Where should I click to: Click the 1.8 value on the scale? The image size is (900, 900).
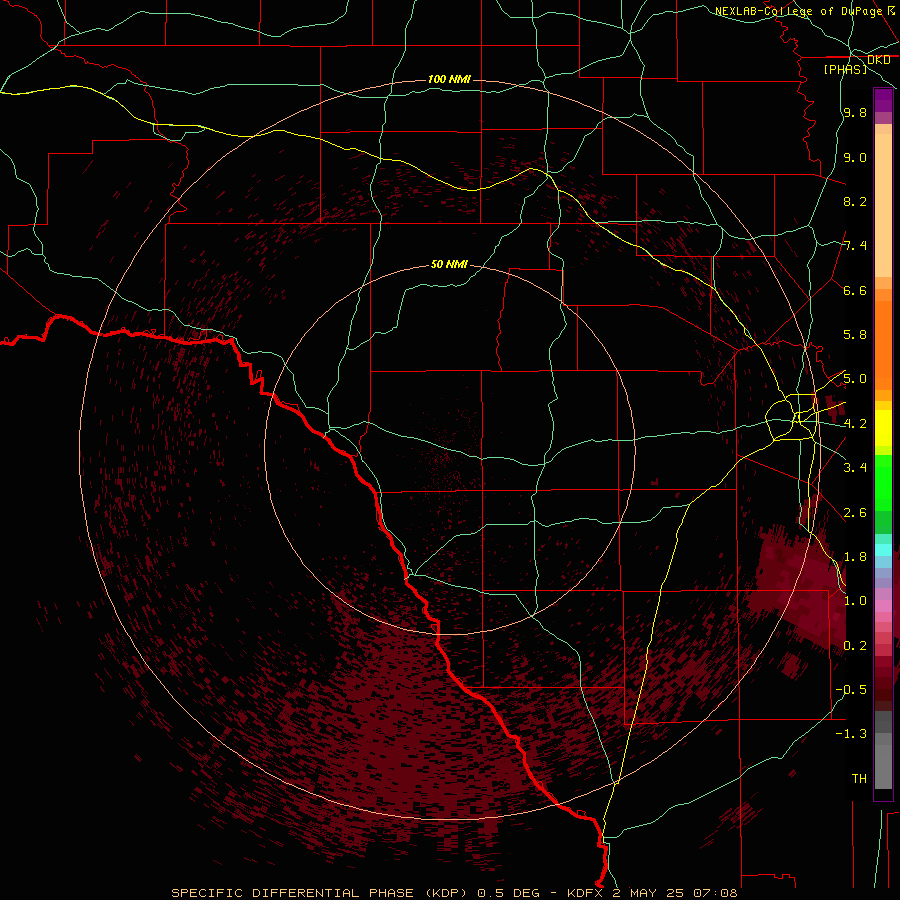[x=855, y=557]
